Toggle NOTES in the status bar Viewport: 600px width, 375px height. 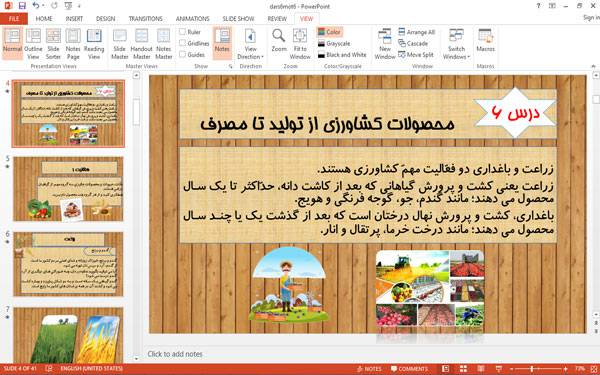pos(369,368)
